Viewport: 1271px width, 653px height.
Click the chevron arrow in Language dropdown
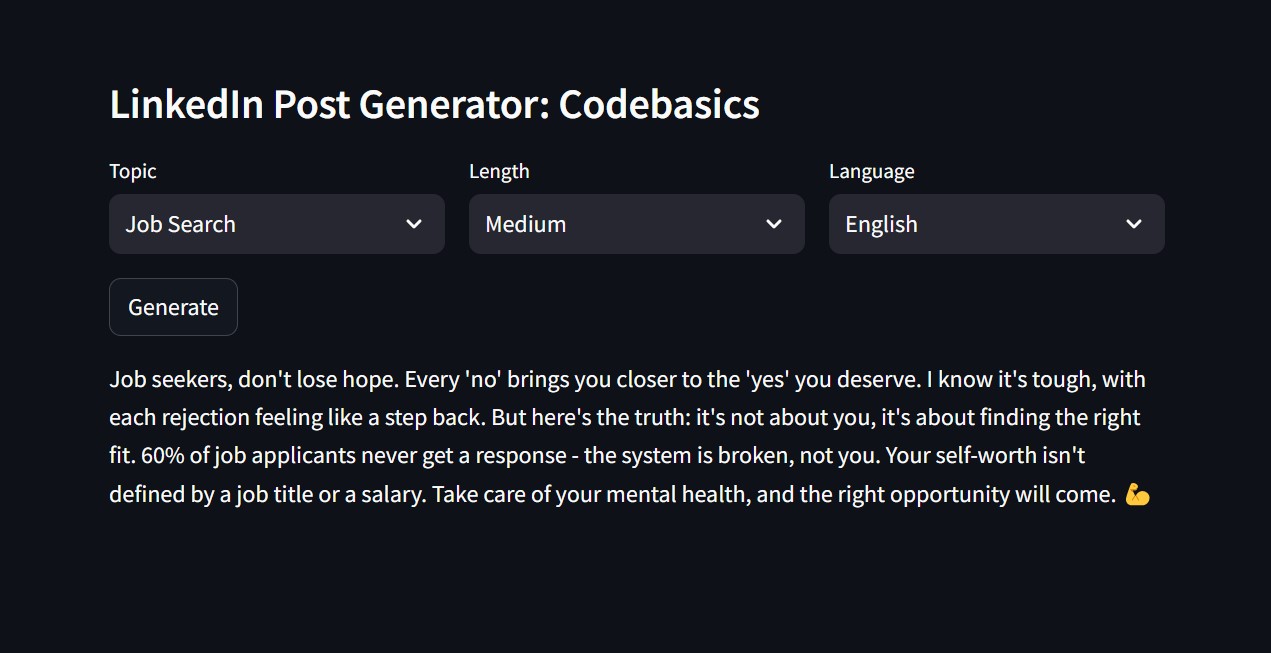click(1134, 224)
